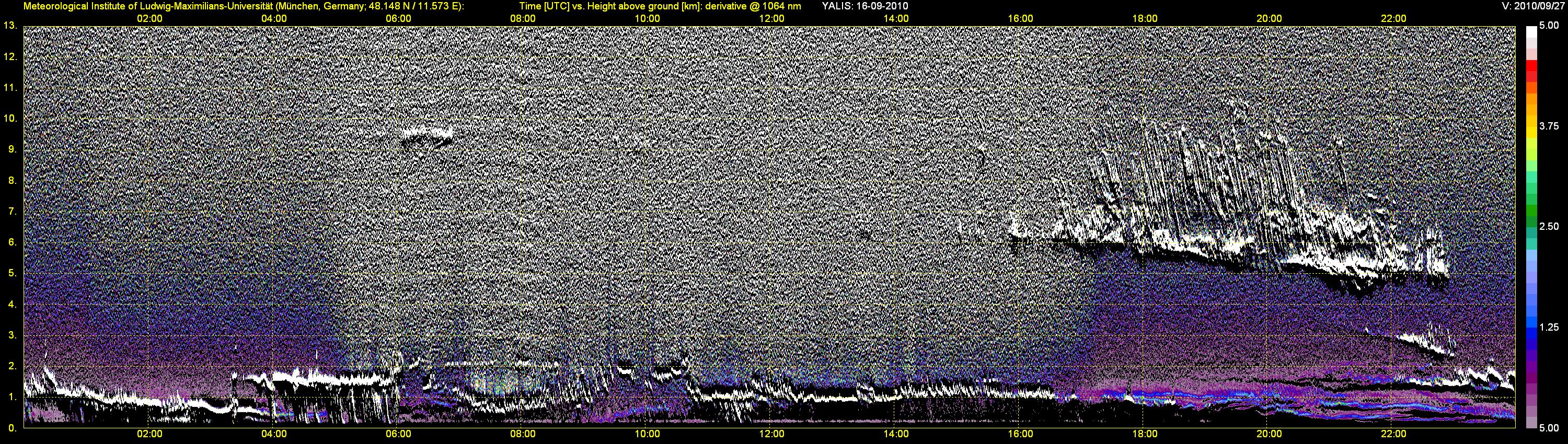Click the 02:00 label on the bottom time axis
Image resolution: width=1568 pixels, height=444 pixels.
point(149,434)
